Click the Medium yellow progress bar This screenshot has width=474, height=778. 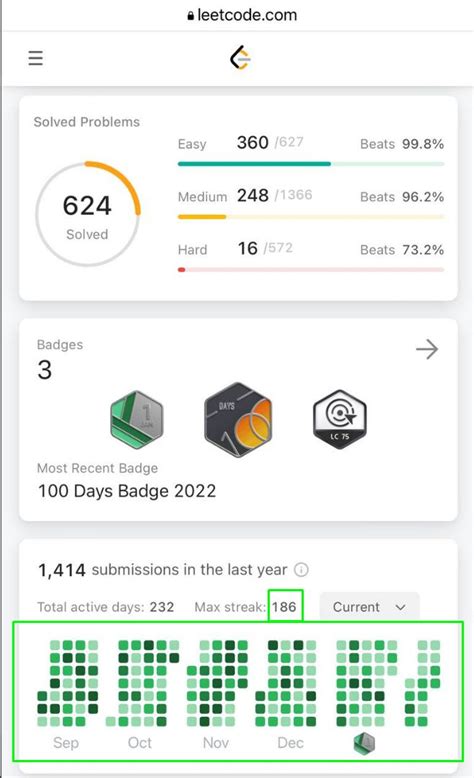point(311,217)
